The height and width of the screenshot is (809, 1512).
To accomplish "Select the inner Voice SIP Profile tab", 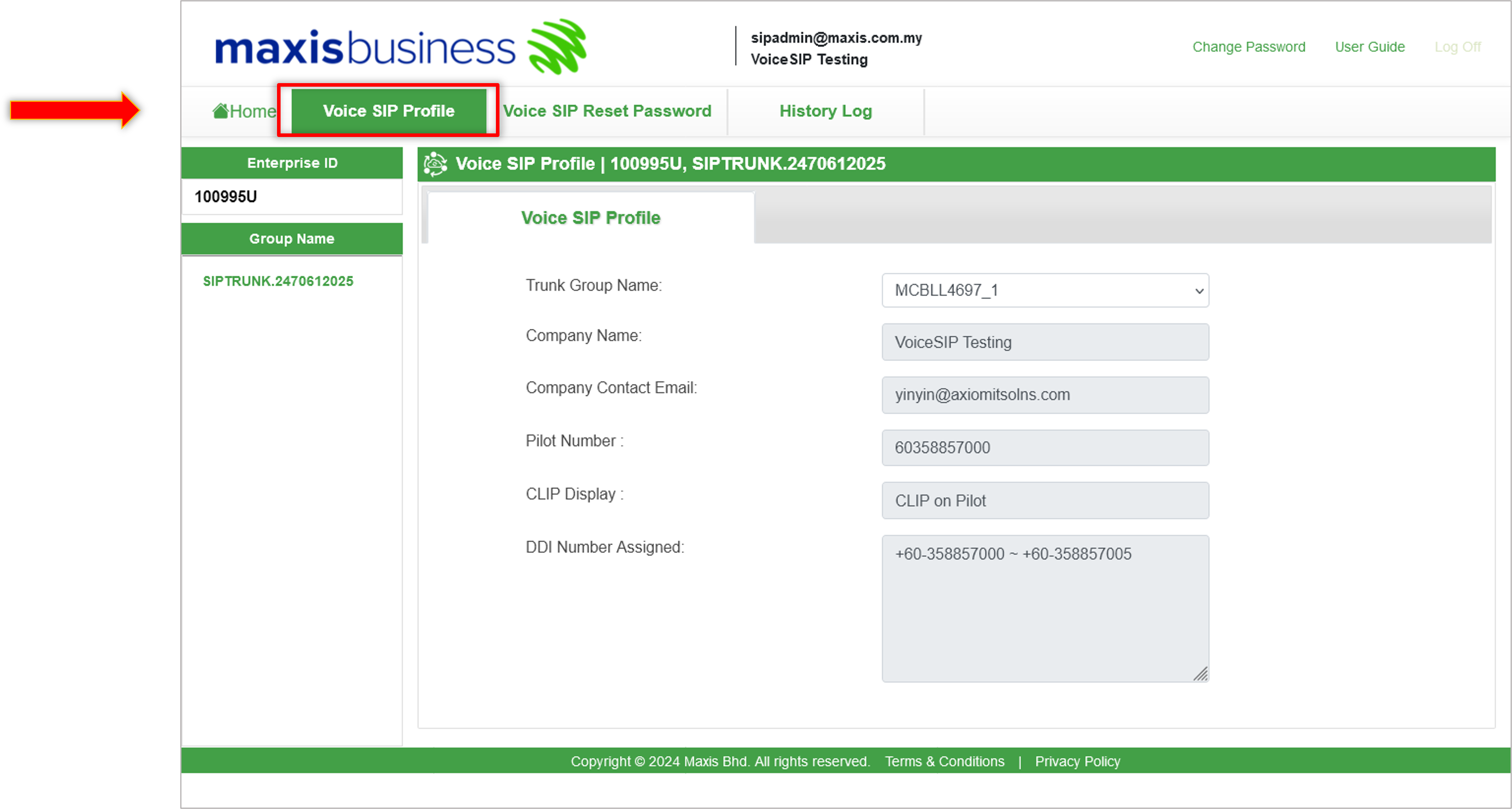I will tap(590, 218).
